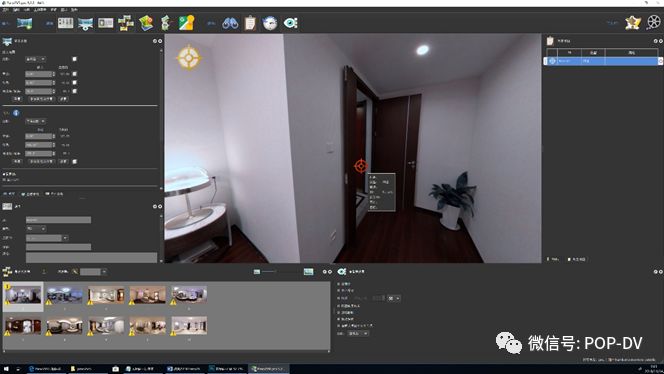This screenshot has width=664, height=374.
Task: Click the List View panel clipboard icon
Action: click(550, 41)
